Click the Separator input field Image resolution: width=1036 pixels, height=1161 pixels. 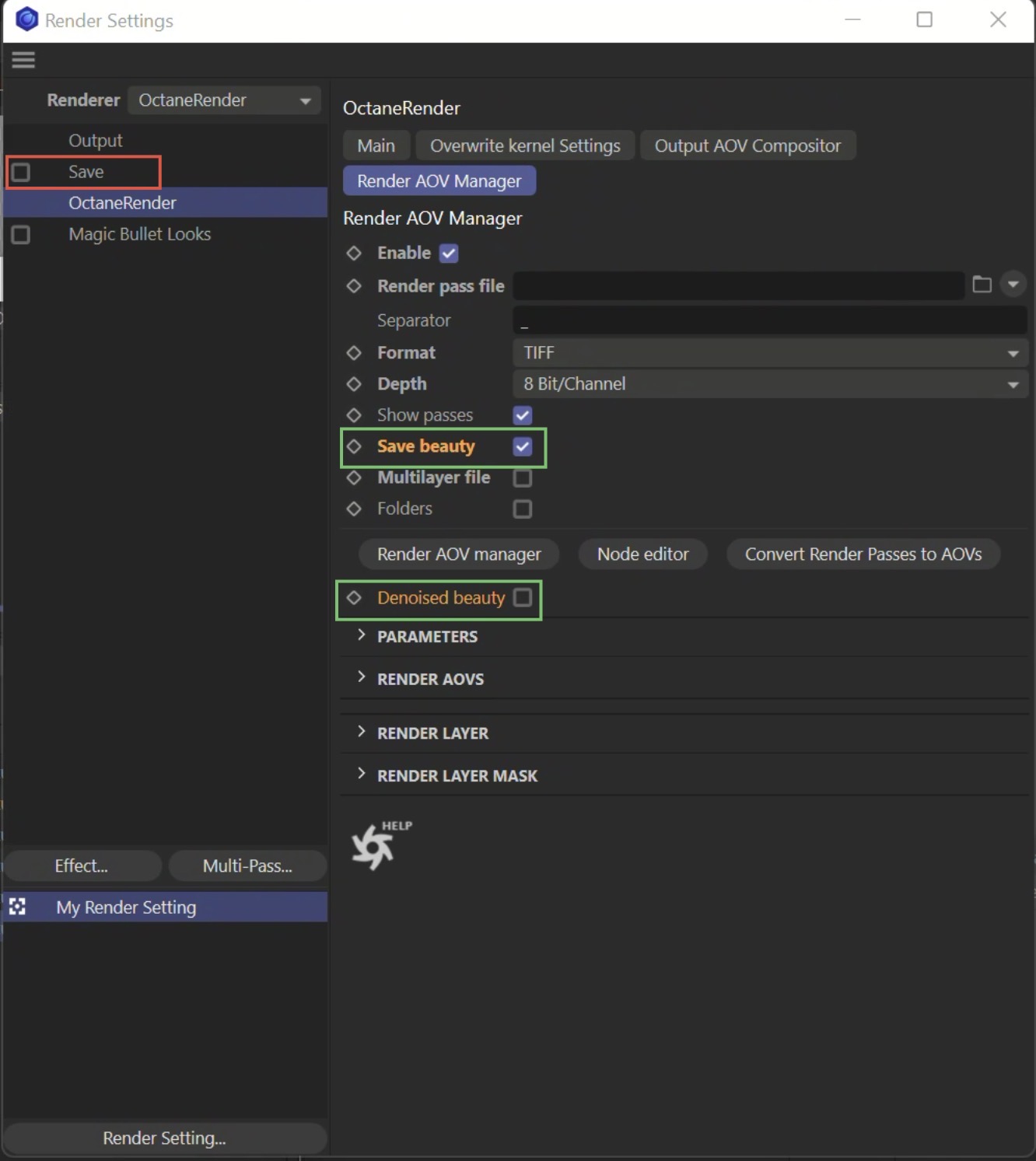point(770,320)
